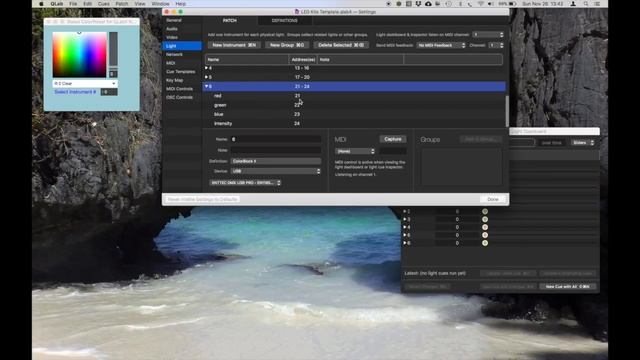Open the Dropbox menu bar icon

click(418, 4)
